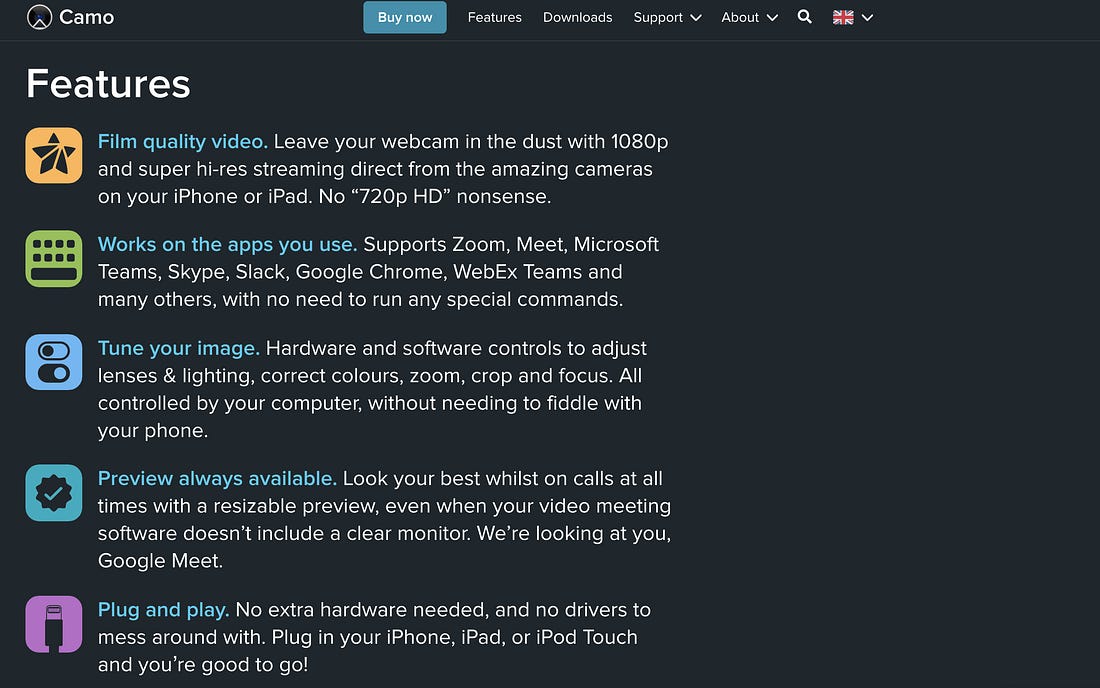Image resolution: width=1100 pixels, height=688 pixels.
Task: Click 'and you're good to go!' text
Action: point(203,664)
